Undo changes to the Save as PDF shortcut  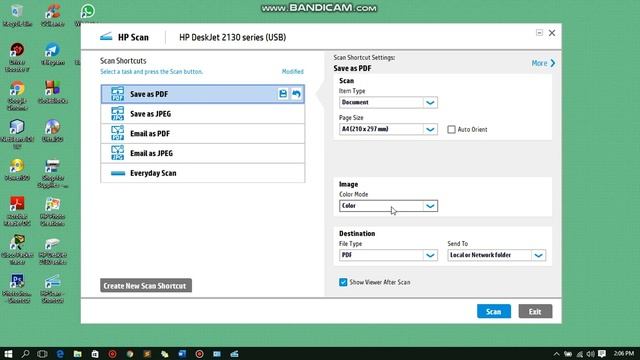(x=296, y=94)
